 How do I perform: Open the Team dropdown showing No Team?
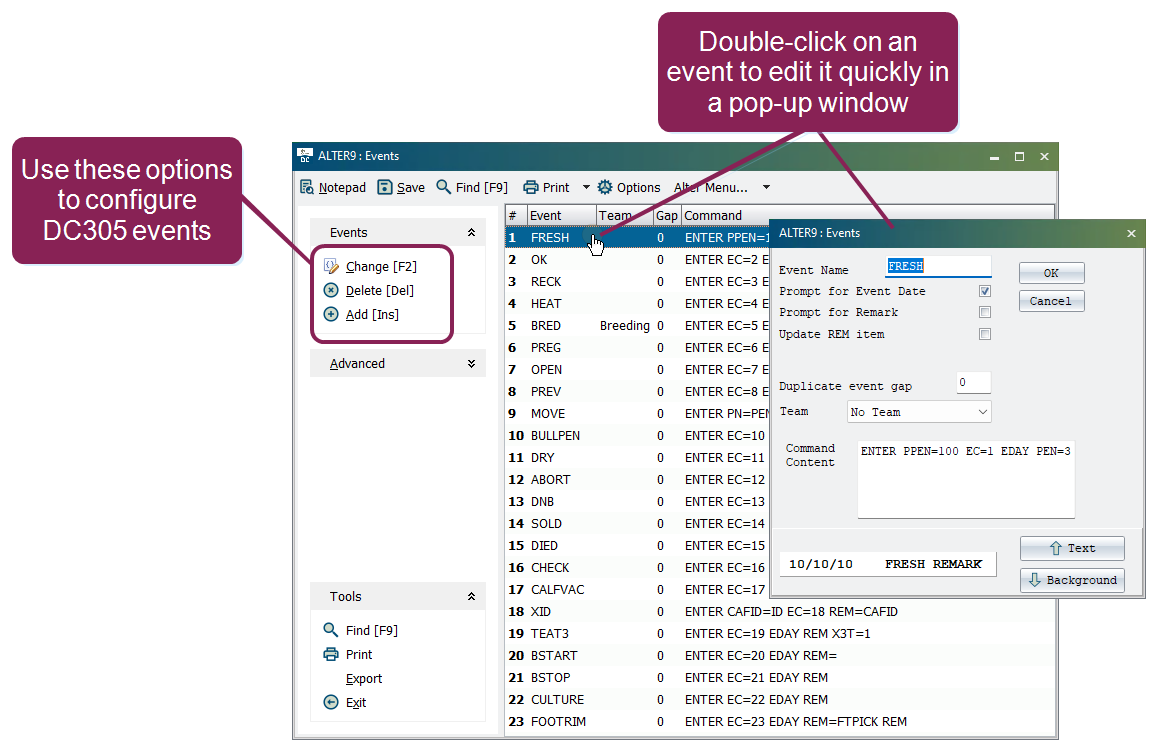click(919, 412)
